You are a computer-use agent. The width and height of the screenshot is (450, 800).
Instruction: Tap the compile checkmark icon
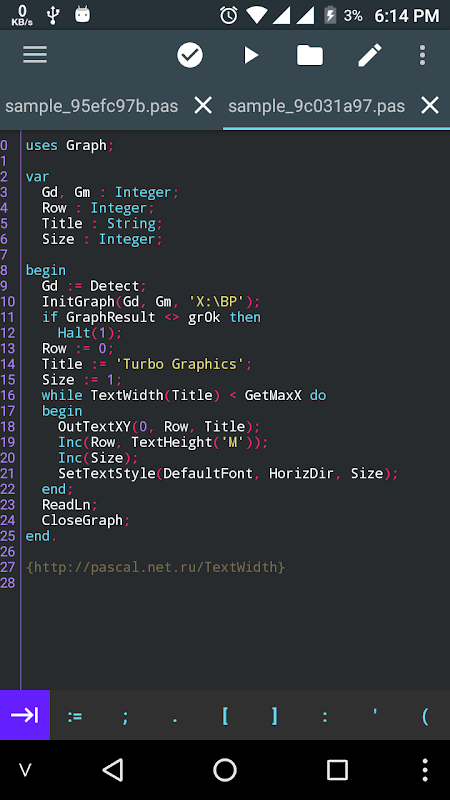190,55
